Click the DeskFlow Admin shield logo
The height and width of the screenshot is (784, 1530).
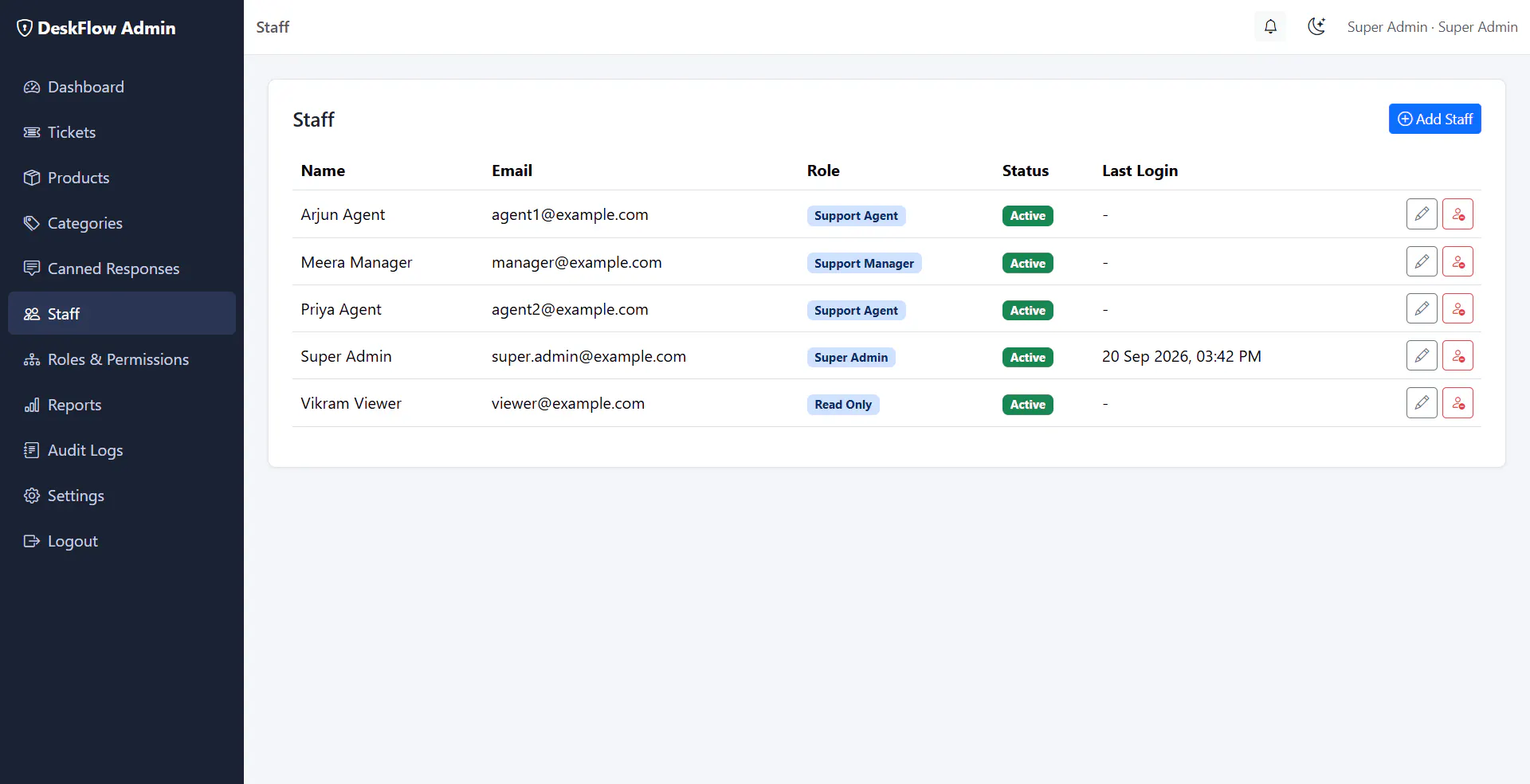click(25, 28)
